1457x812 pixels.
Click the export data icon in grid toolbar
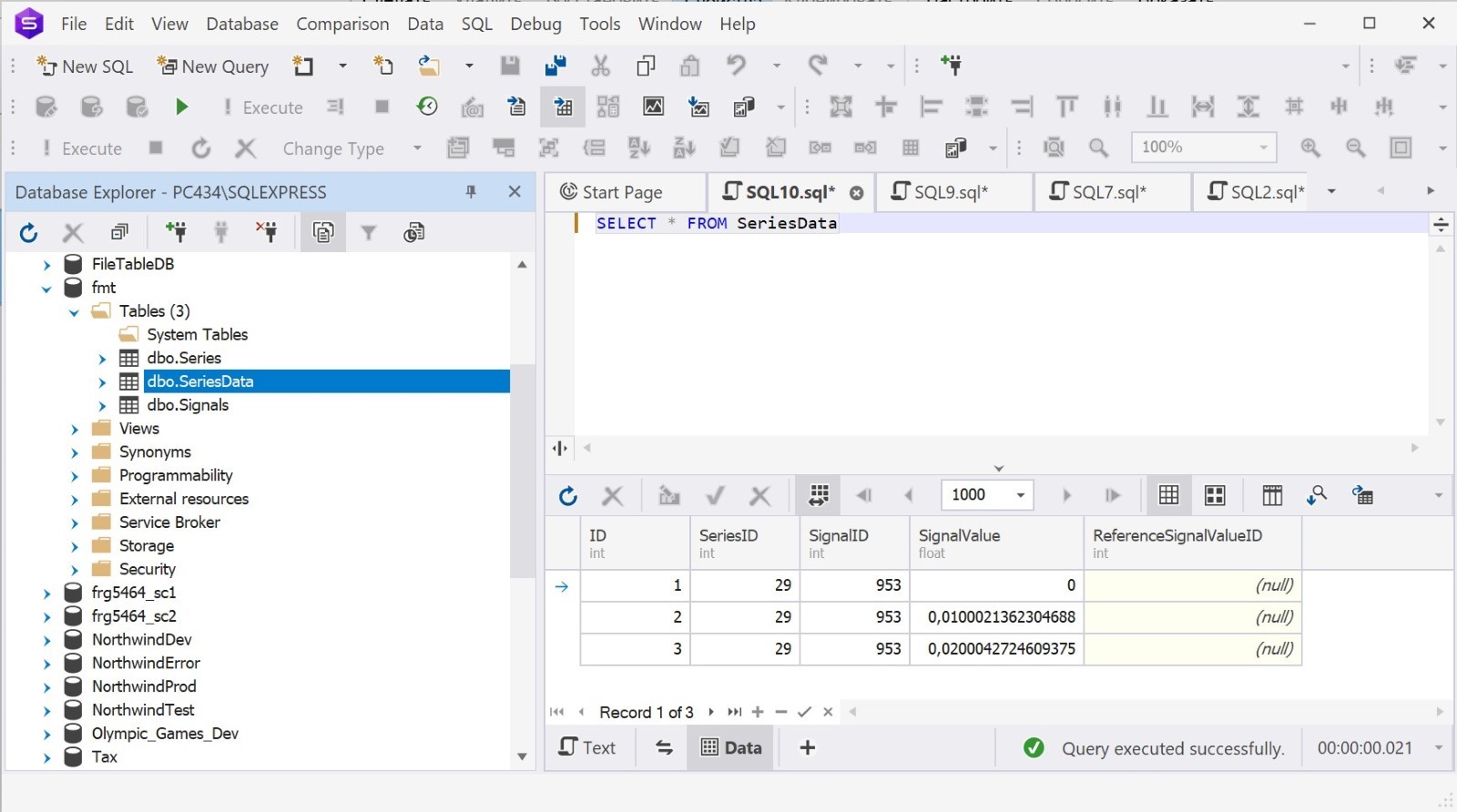click(1362, 495)
